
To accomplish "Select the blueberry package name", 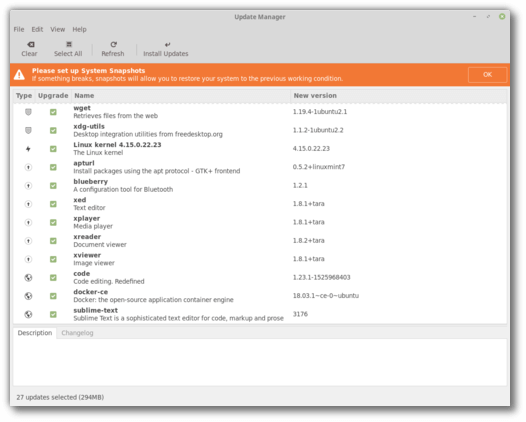I will pyautogui.click(x=91, y=181).
